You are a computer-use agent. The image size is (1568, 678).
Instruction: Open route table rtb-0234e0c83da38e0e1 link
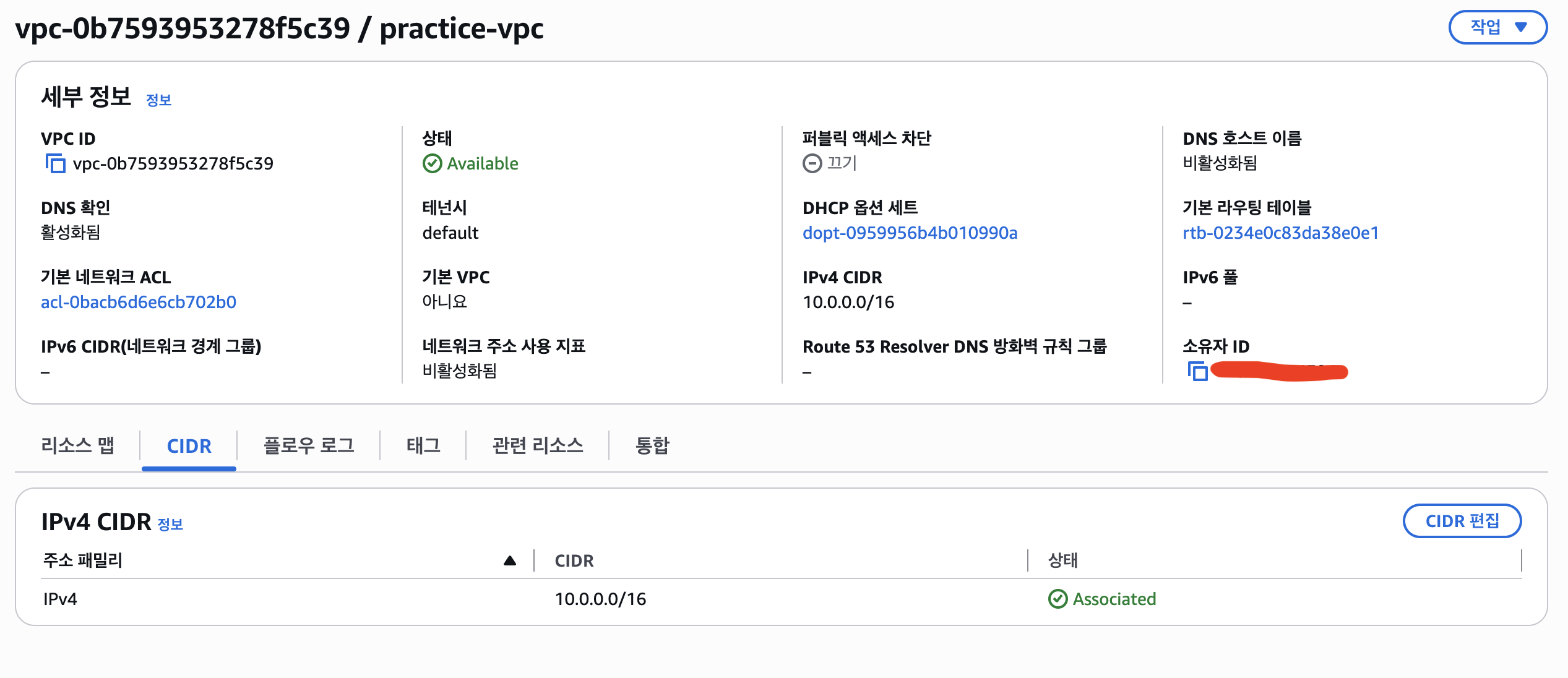(x=1280, y=233)
